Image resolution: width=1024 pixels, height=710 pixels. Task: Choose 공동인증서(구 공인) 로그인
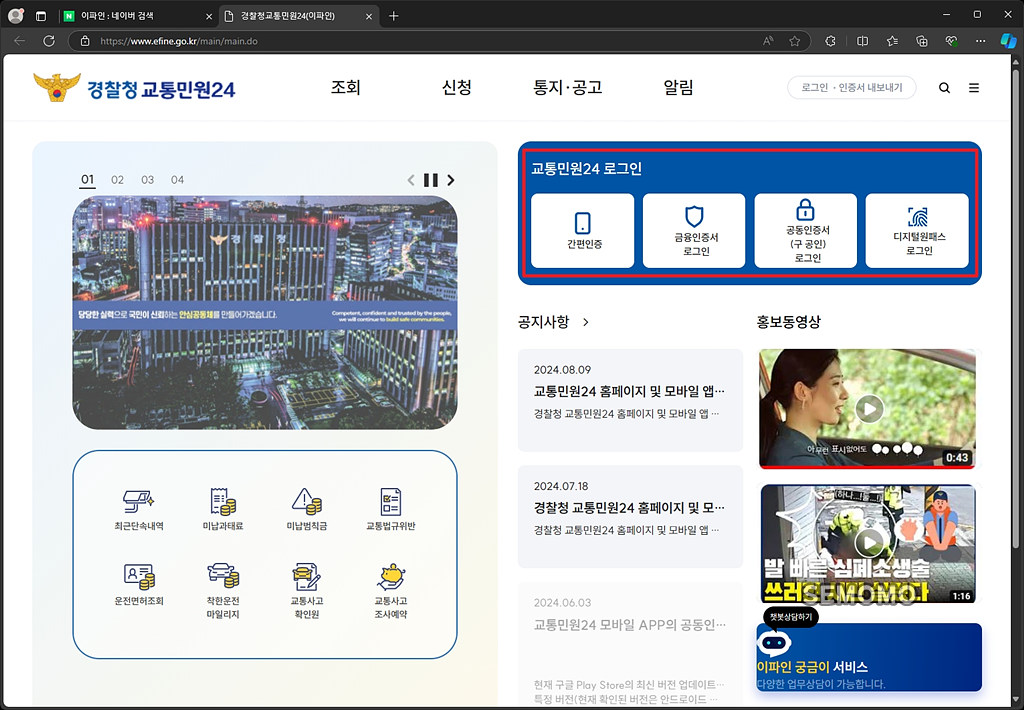point(806,231)
